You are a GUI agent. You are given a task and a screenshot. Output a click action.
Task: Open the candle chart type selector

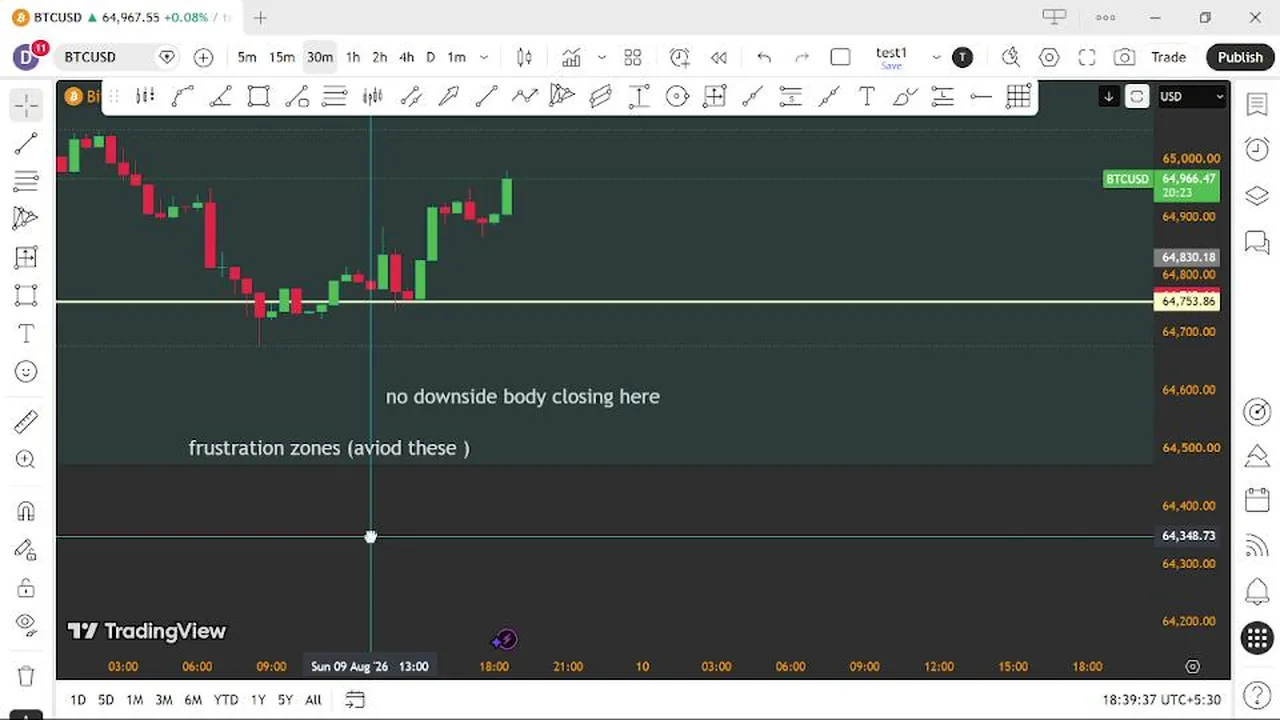point(524,57)
